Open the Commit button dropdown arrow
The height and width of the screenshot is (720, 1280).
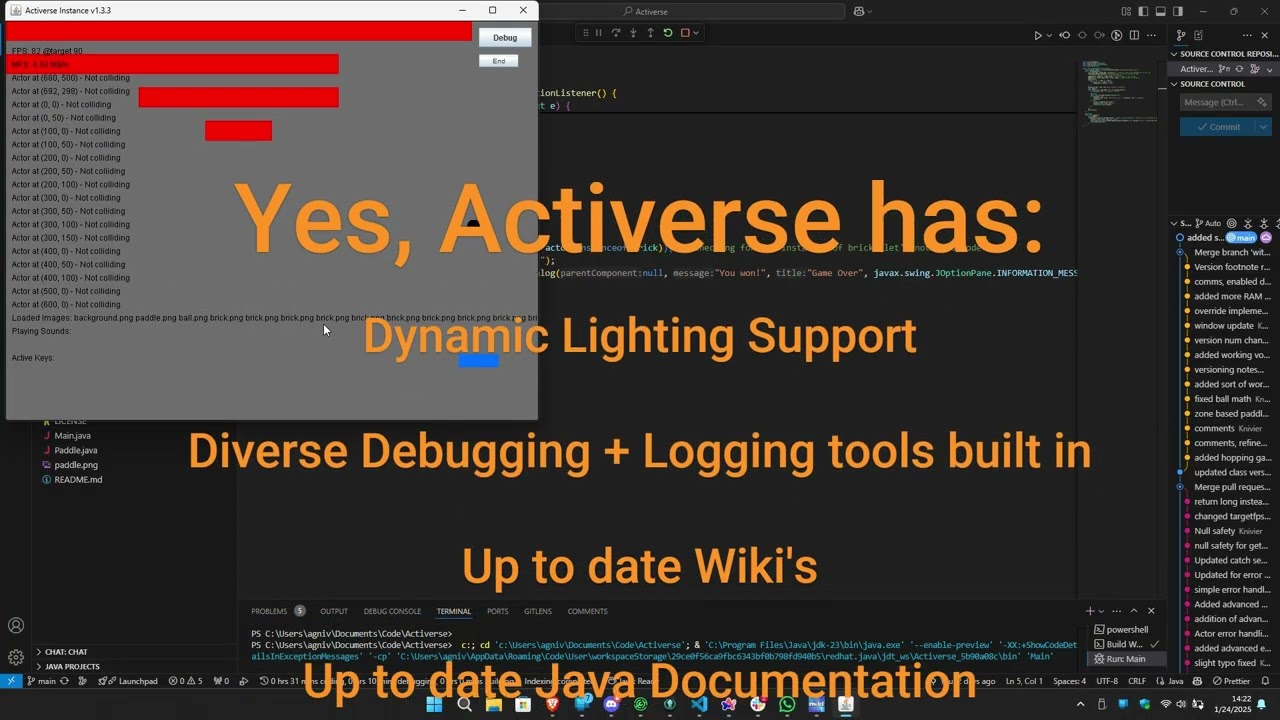1262,127
